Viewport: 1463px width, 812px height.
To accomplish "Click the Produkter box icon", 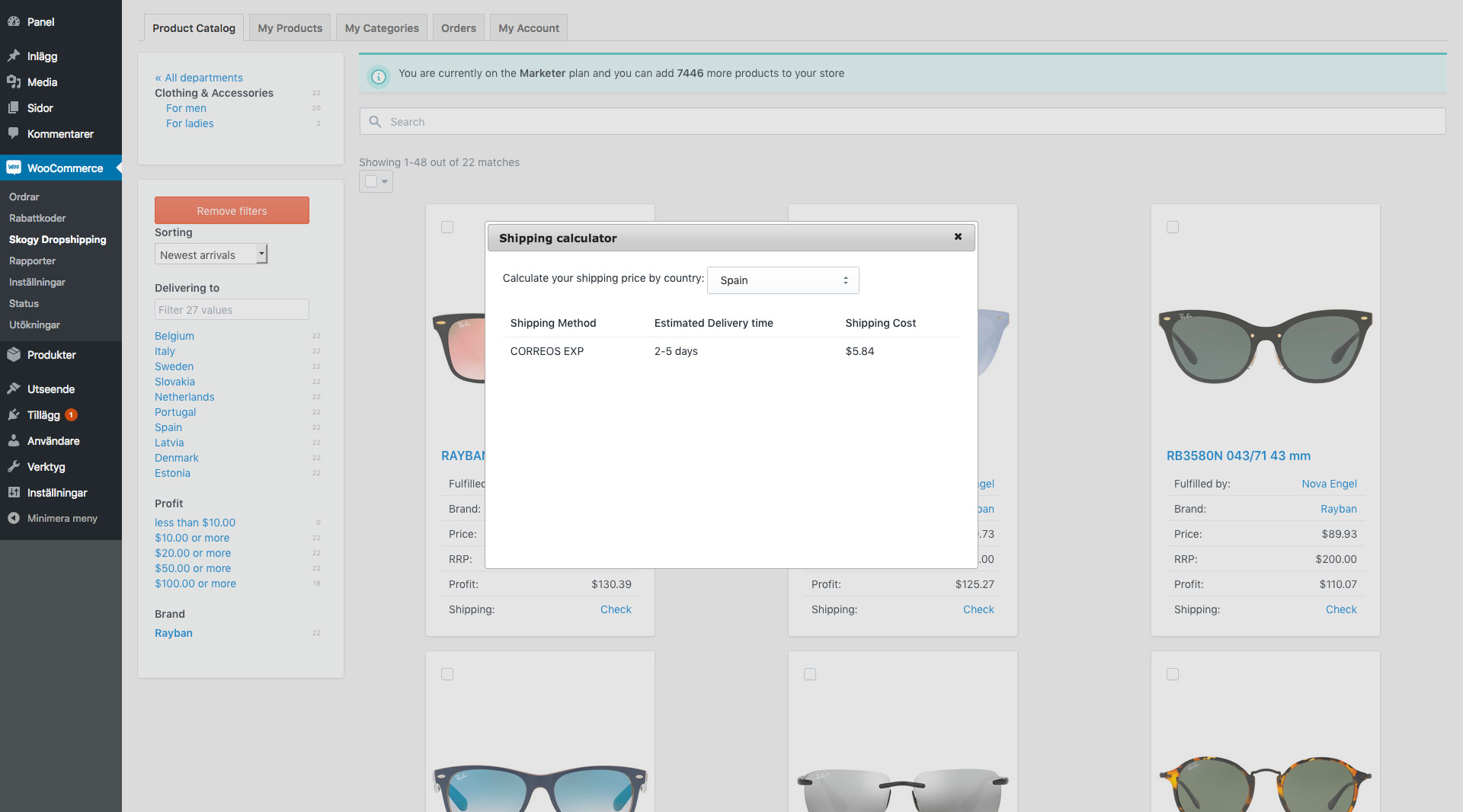I will (14, 354).
